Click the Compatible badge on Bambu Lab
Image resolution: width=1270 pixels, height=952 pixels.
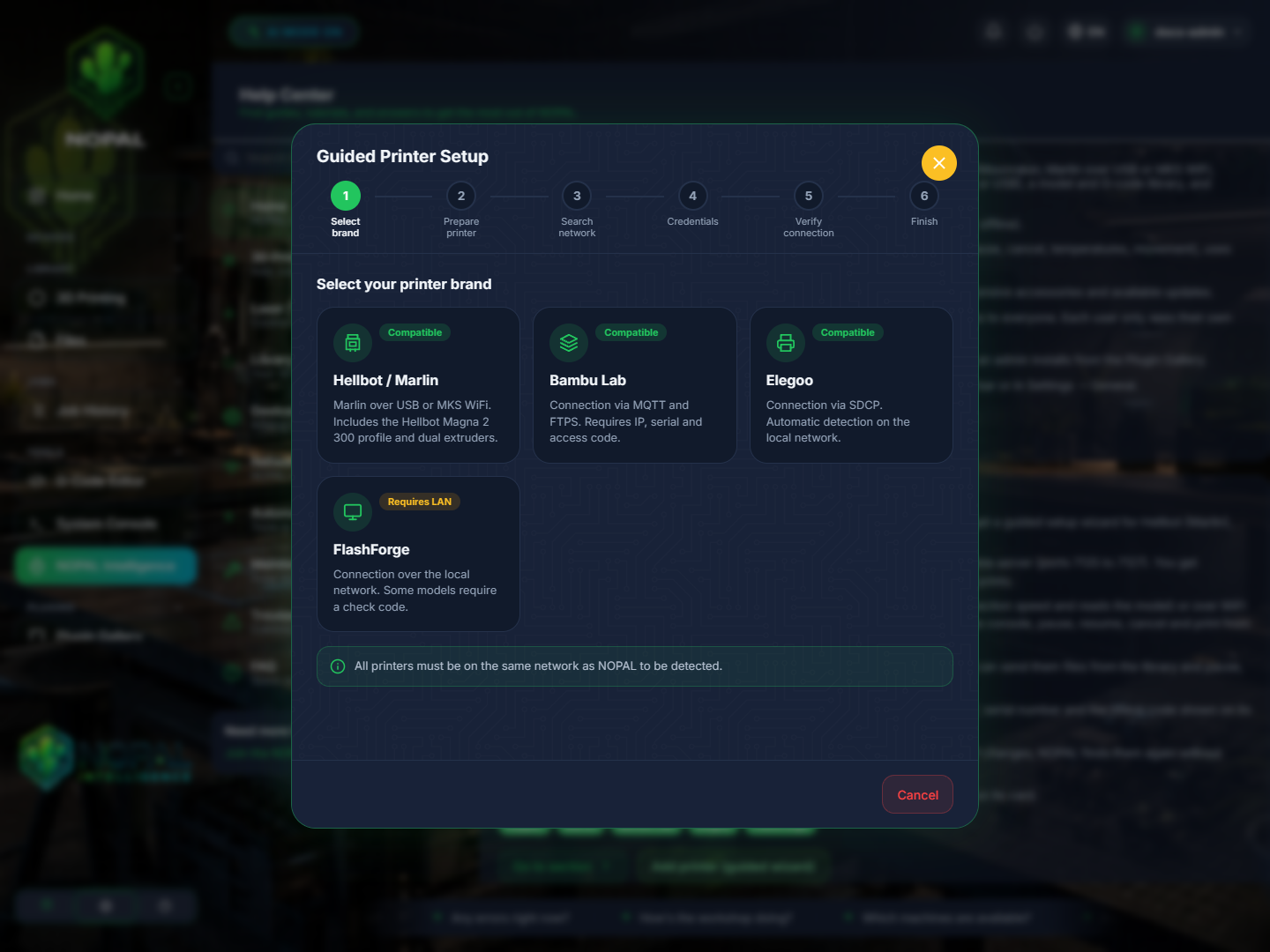point(631,332)
